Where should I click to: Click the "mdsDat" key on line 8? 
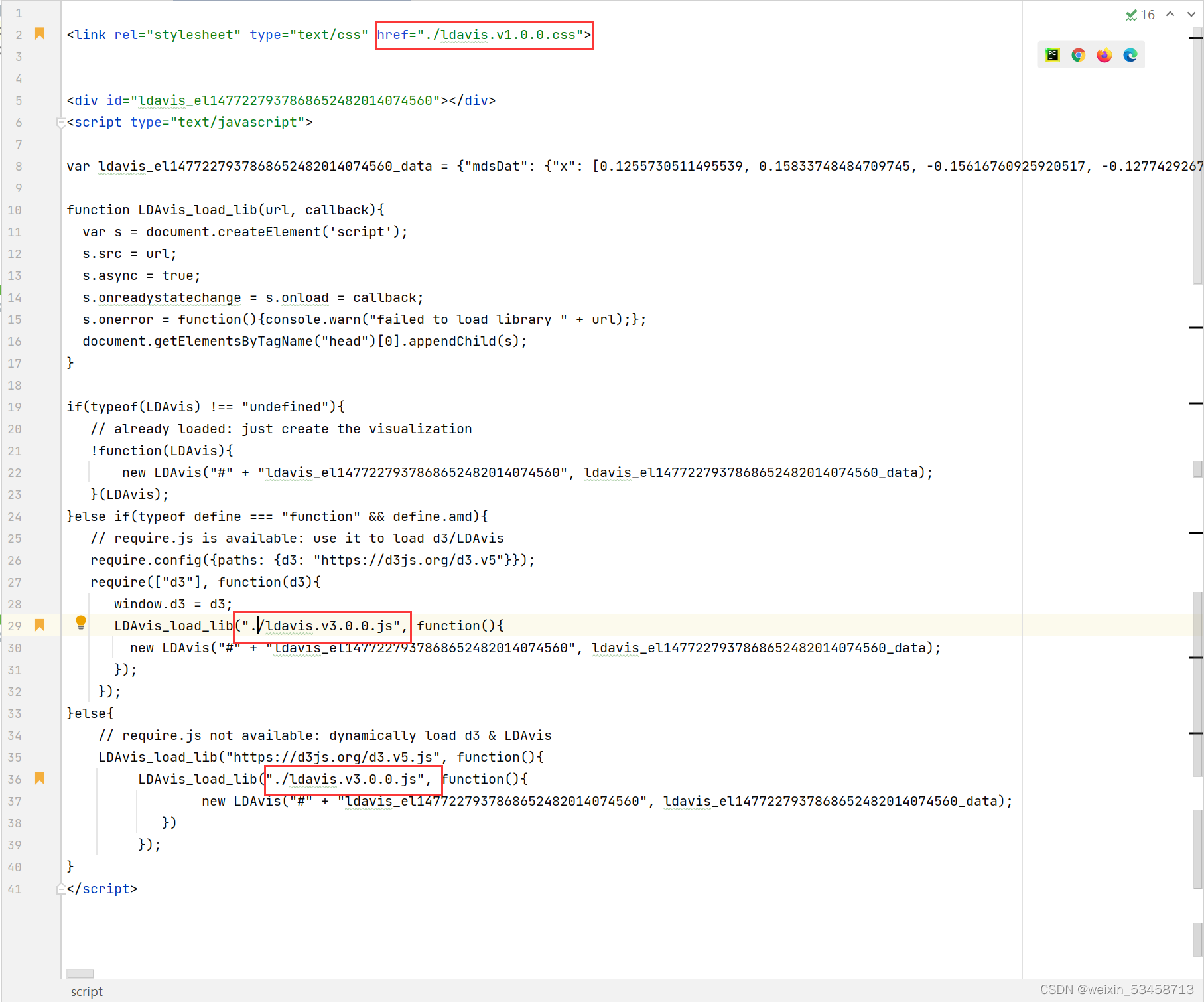pos(496,166)
